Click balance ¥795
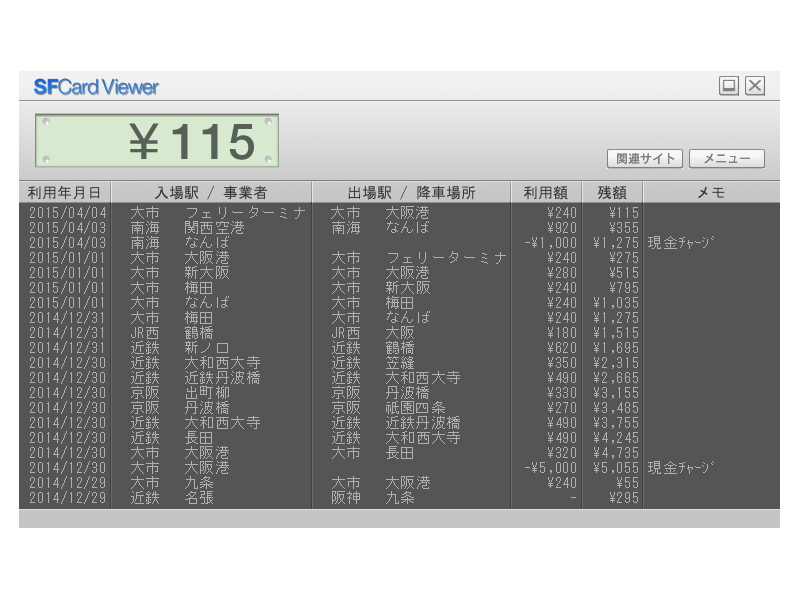 click(623, 288)
